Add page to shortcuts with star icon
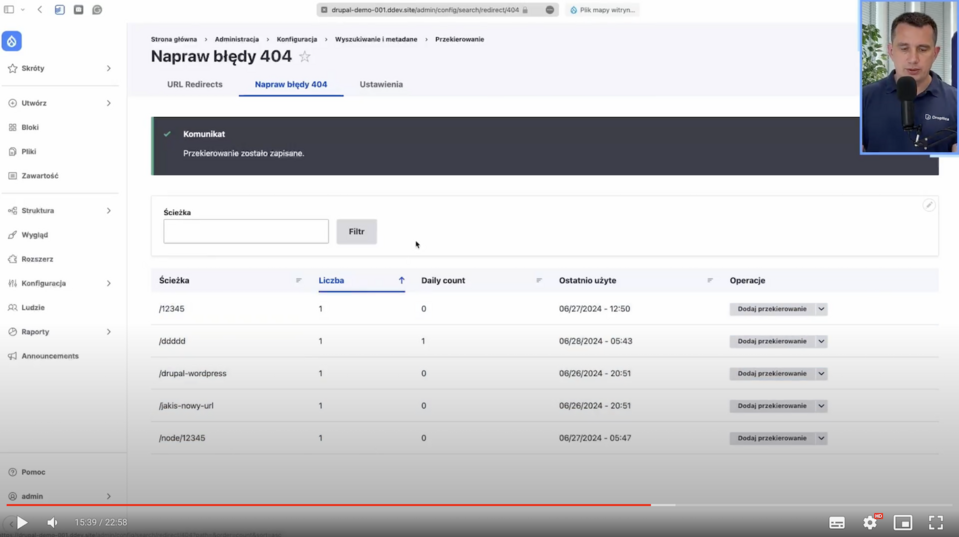The width and height of the screenshot is (959, 537). click(x=305, y=57)
